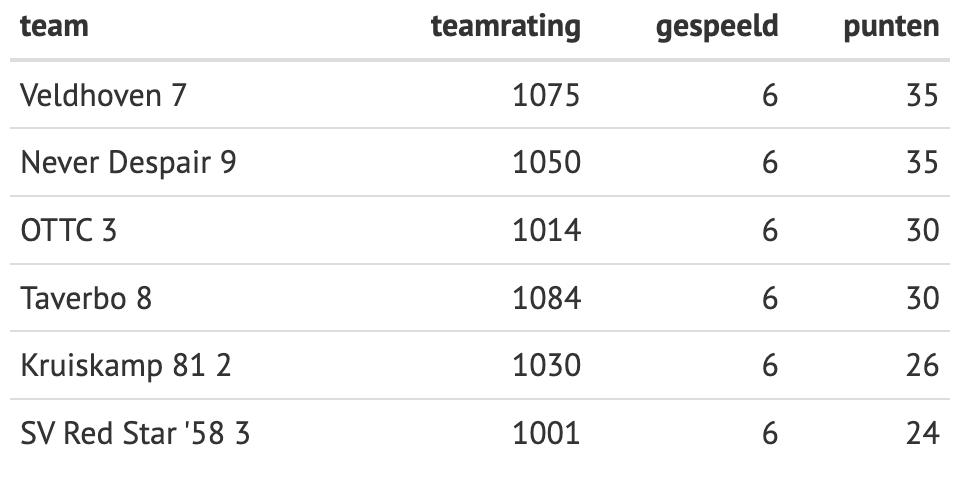Click the gespeeld column header
Viewport: 968px width, 480px height.
tap(717, 28)
